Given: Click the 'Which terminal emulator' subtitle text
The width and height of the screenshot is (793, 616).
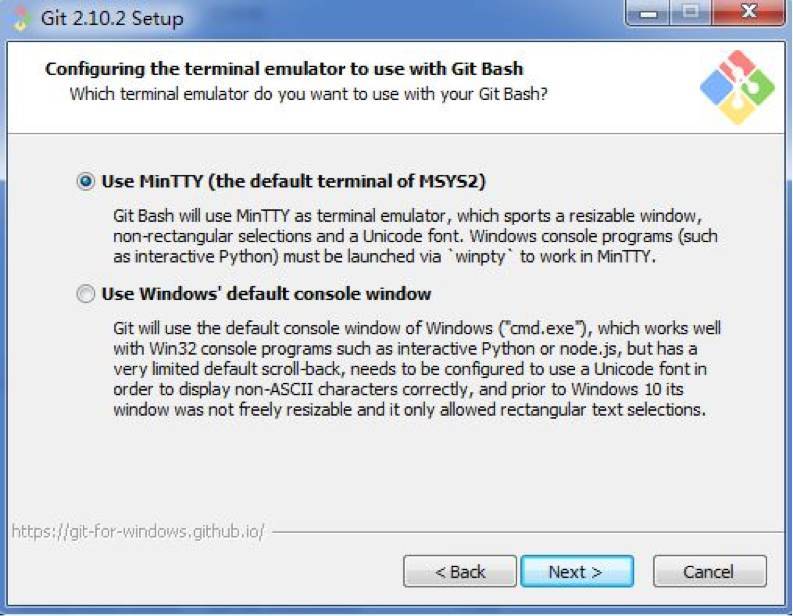Looking at the screenshot, I should (x=309, y=94).
